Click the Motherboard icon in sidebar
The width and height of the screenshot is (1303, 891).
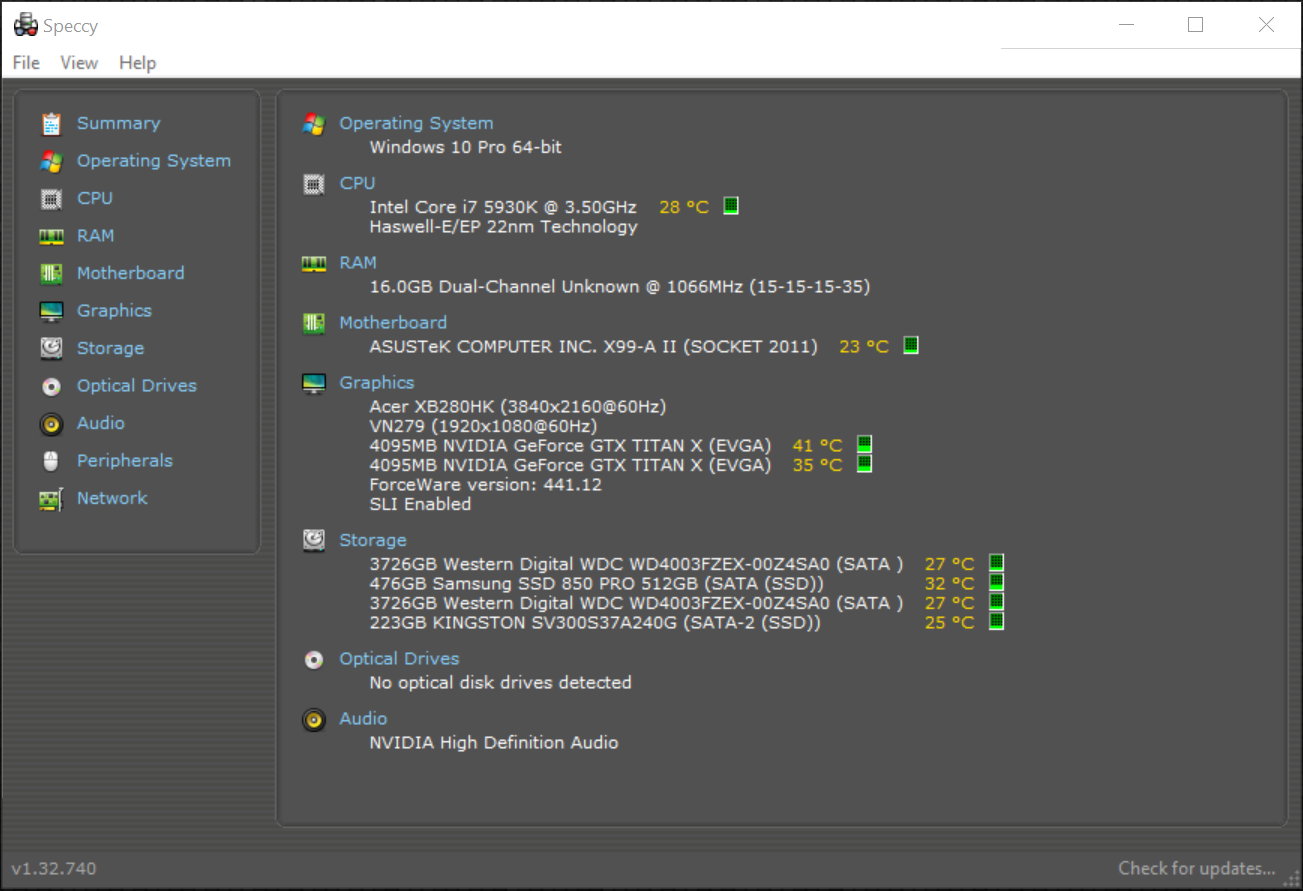click(51, 273)
